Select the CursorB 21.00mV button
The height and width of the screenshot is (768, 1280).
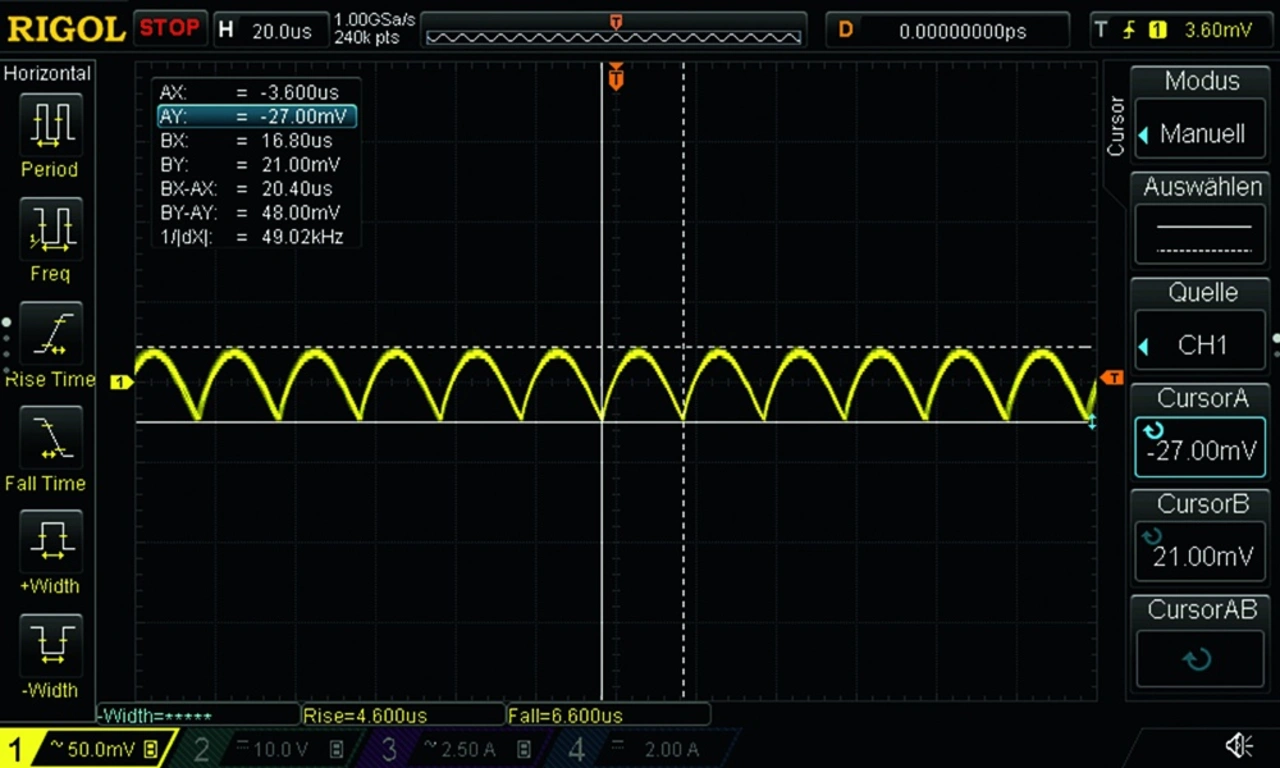[1201, 555]
